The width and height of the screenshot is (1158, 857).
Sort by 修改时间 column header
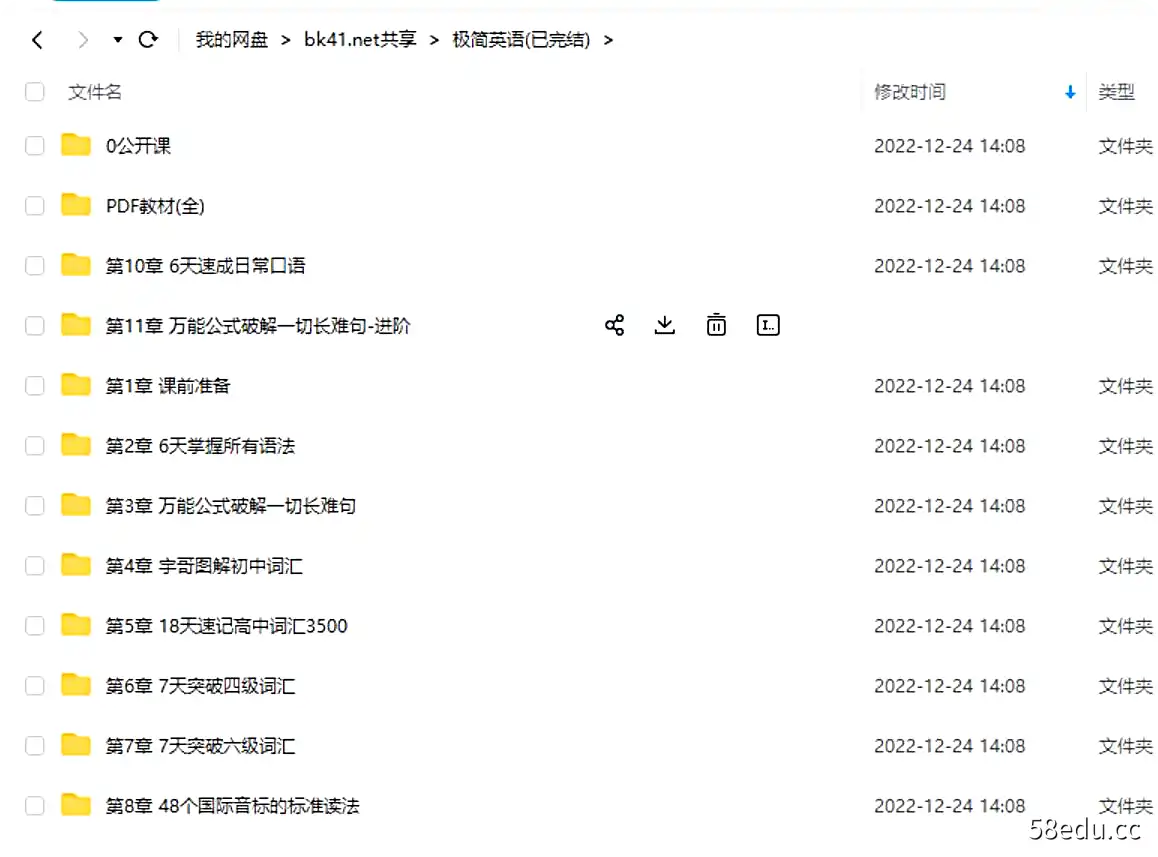[x=910, y=92]
